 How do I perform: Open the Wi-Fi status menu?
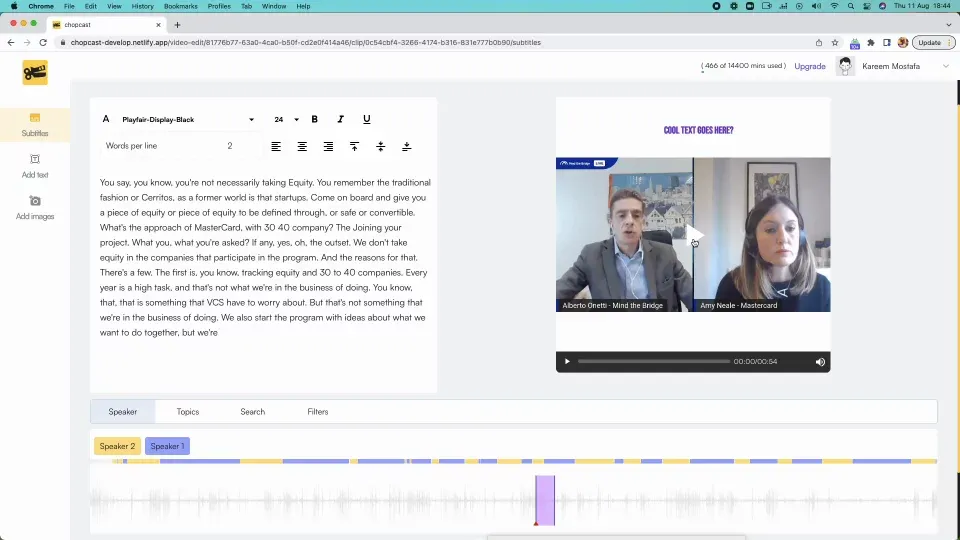click(834, 6)
